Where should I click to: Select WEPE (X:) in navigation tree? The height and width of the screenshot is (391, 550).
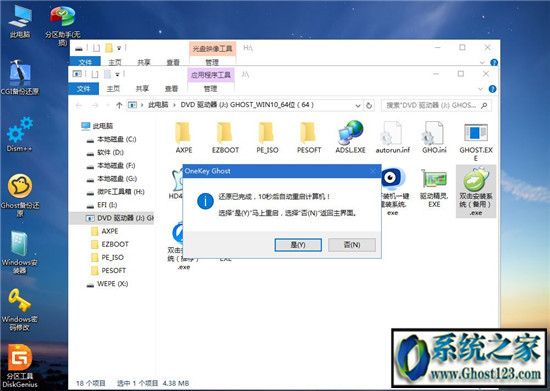pos(108,284)
